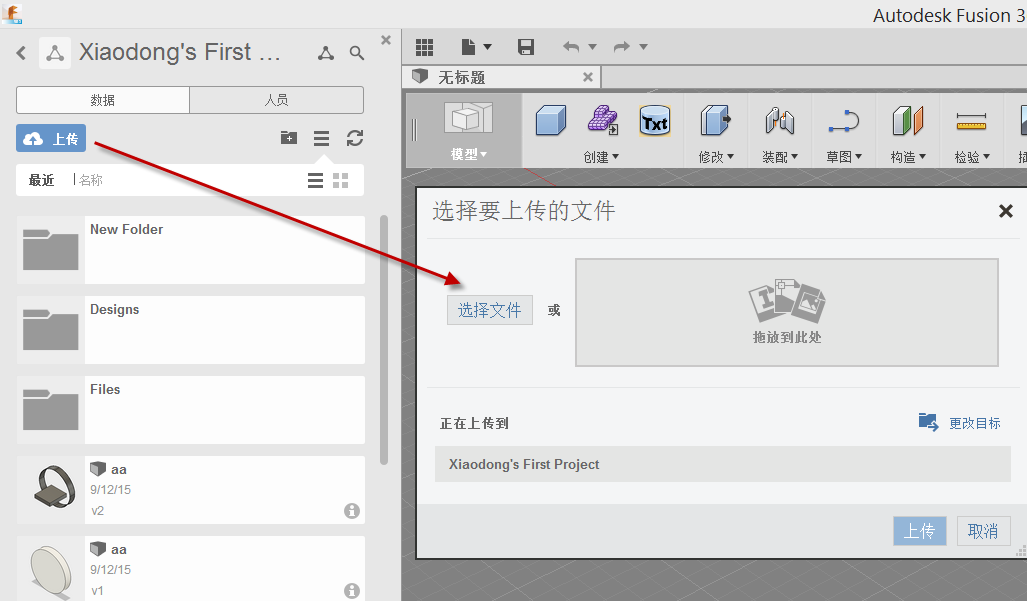The height and width of the screenshot is (601, 1027).
Task: Select the measure ruler tool
Action: click(x=971, y=122)
